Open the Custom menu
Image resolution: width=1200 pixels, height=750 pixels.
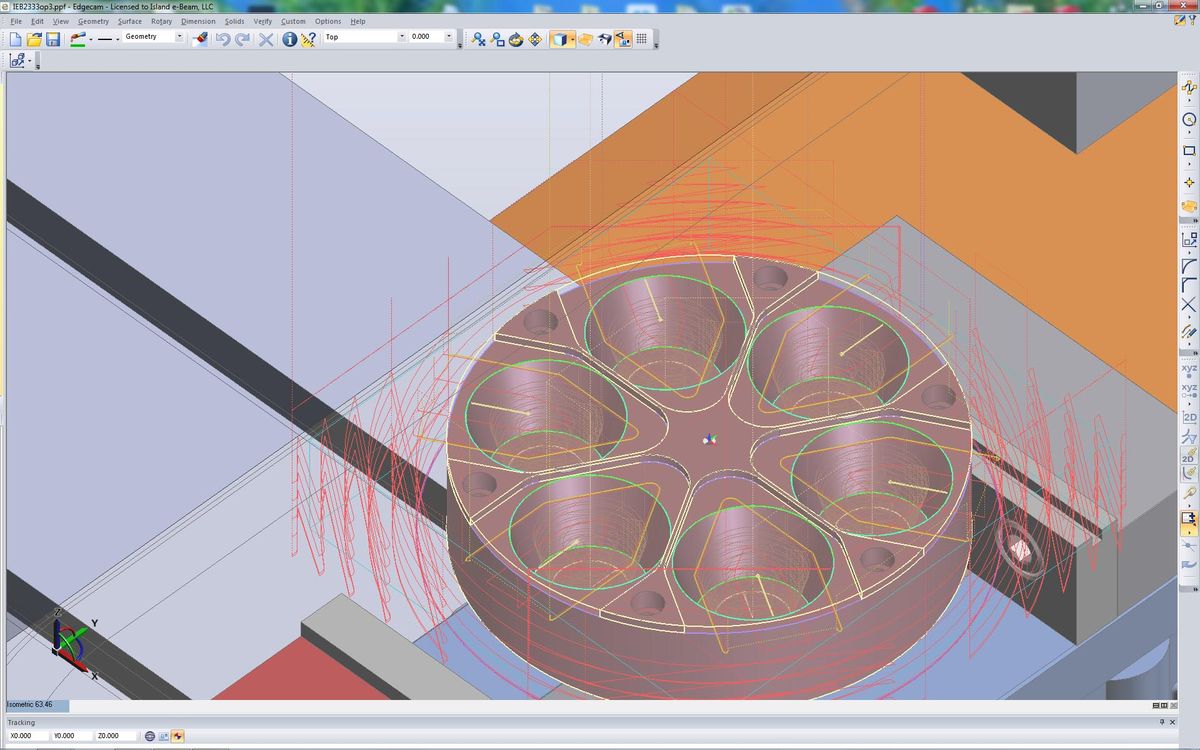point(293,21)
